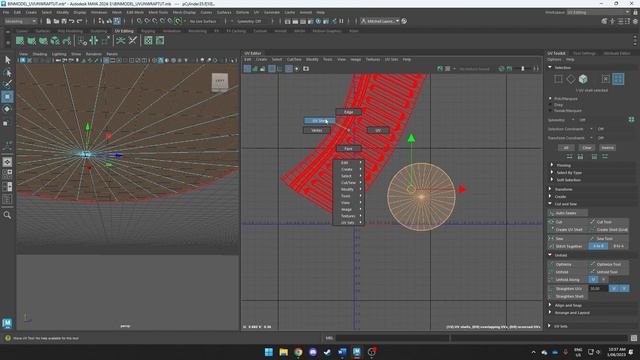640x360 pixels.
Task: Expand the Soft Selection section
Action: tap(552, 180)
